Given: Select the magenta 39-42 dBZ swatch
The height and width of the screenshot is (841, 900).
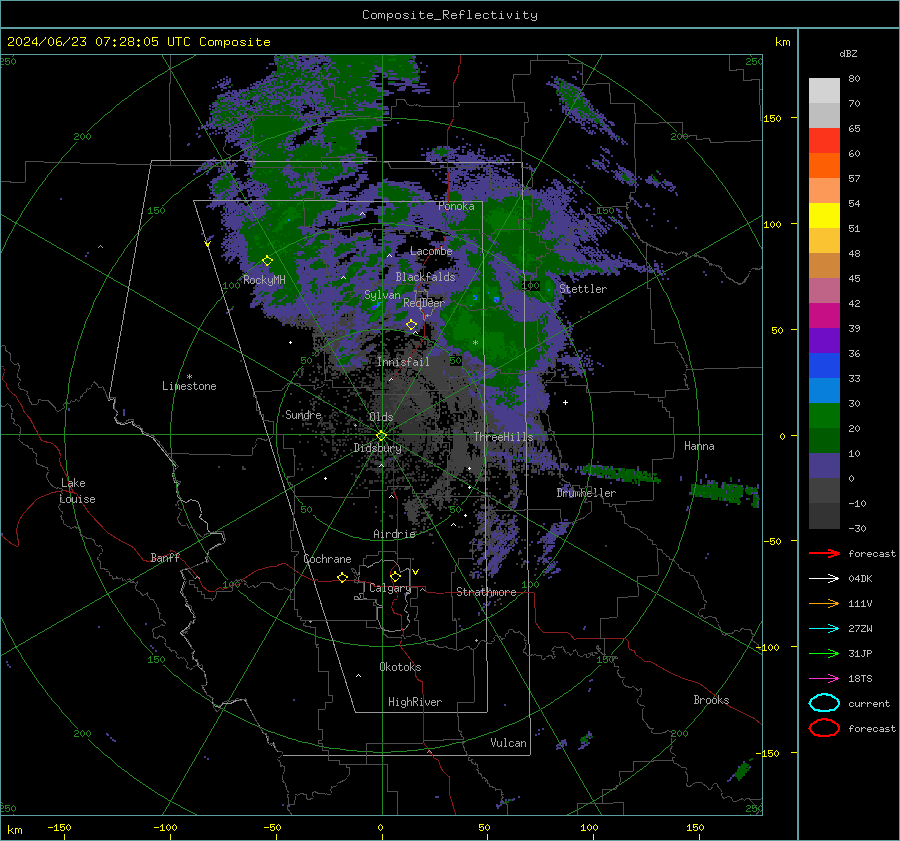Looking at the screenshot, I should click(x=824, y=316).
